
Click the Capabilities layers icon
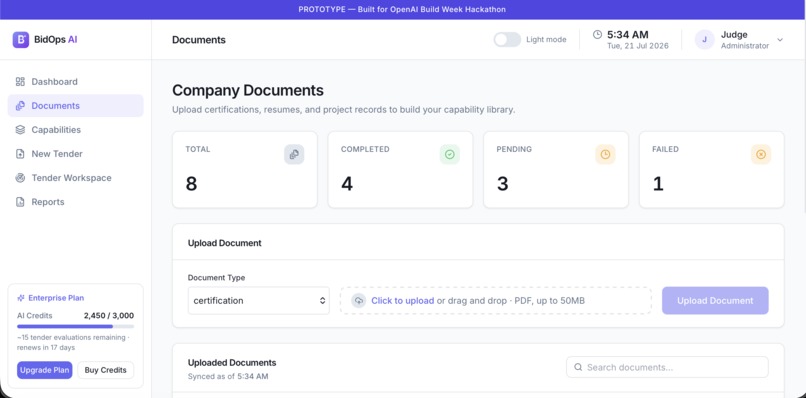[20, 130]
